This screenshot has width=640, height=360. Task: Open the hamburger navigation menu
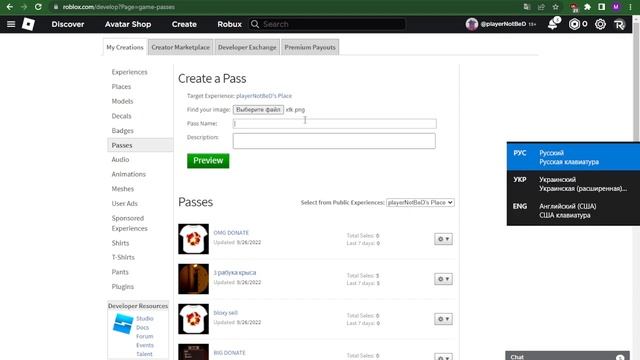coord(11,24)
